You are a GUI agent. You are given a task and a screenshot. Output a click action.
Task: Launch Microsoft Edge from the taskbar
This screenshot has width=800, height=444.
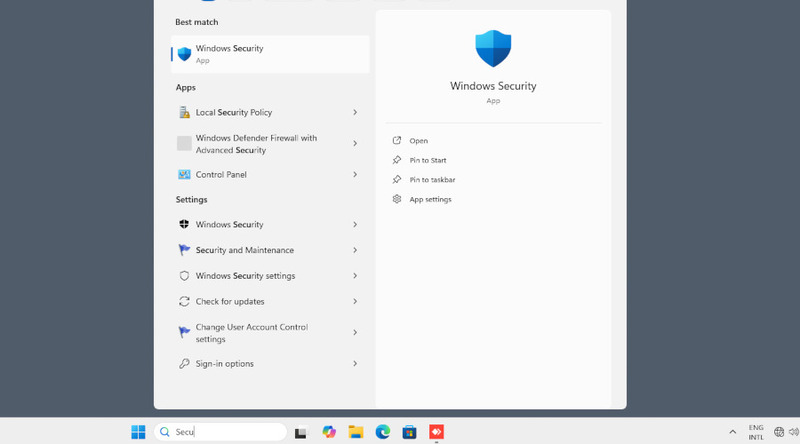click(383, 432)
